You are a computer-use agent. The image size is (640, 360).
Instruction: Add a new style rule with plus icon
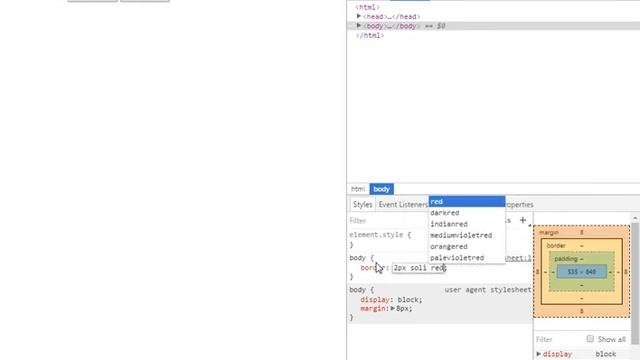point(523,220)
